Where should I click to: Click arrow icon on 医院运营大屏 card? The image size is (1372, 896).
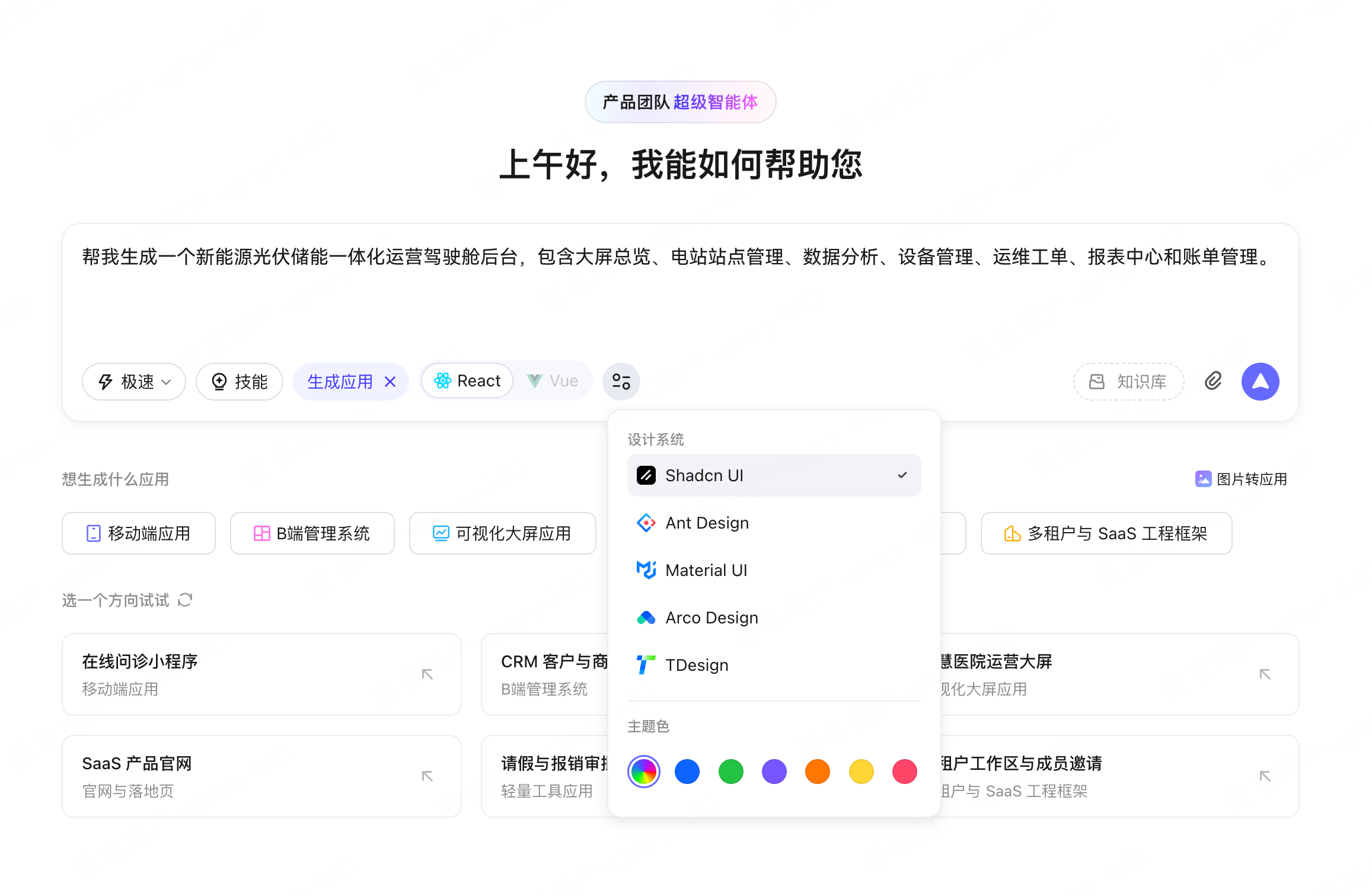click(x=1265, y=674)
